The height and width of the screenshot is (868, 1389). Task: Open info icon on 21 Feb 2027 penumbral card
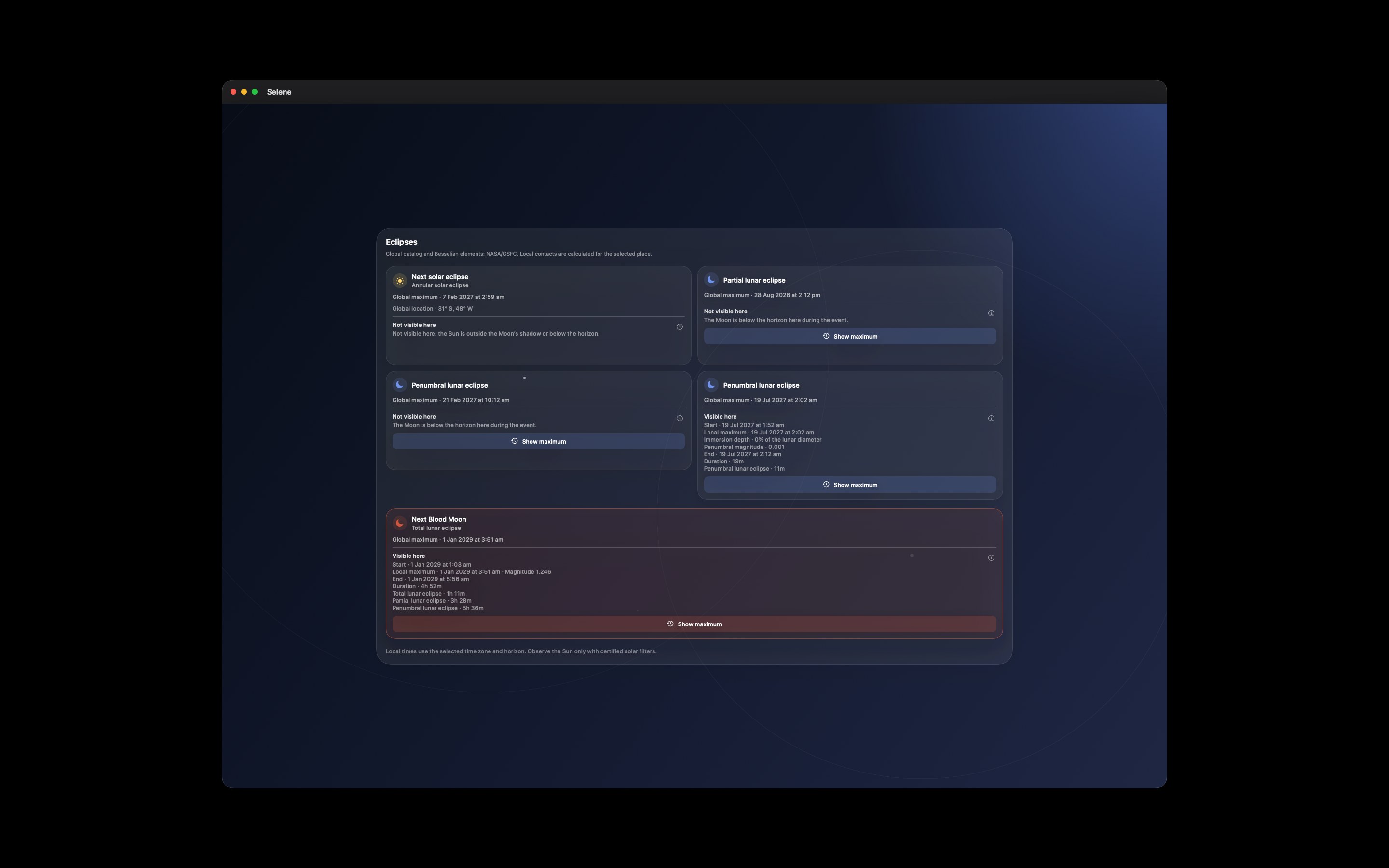click(x=680, y=419)
